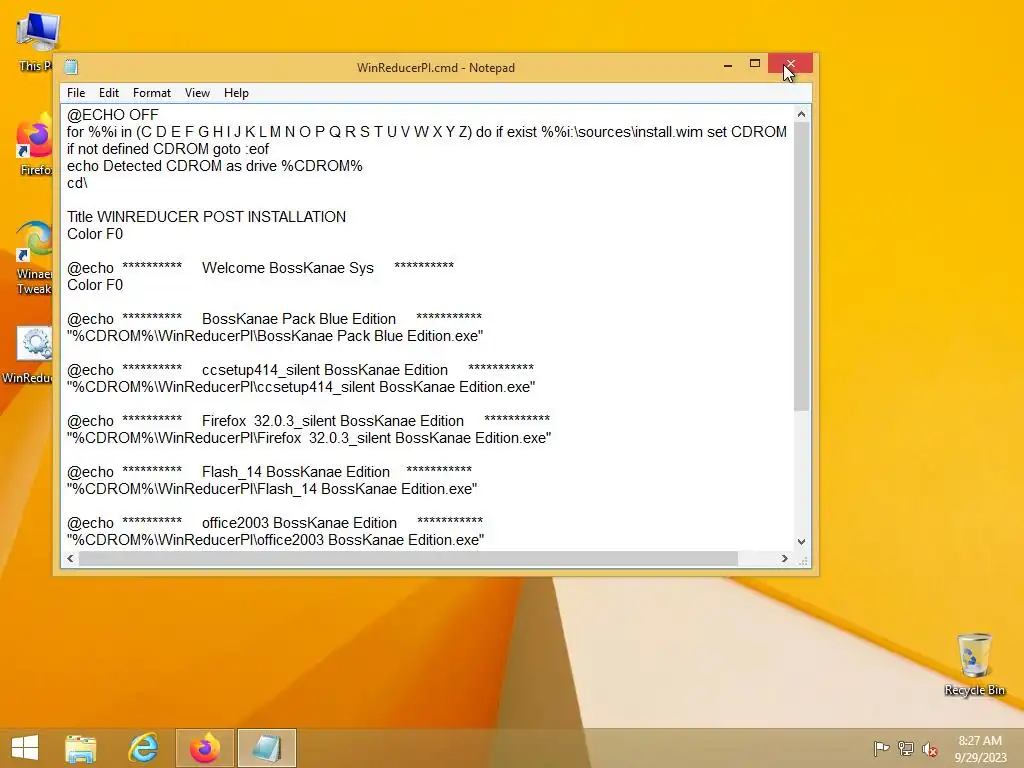Launch Internet Explorer from the taskbar

coord(143,748)
